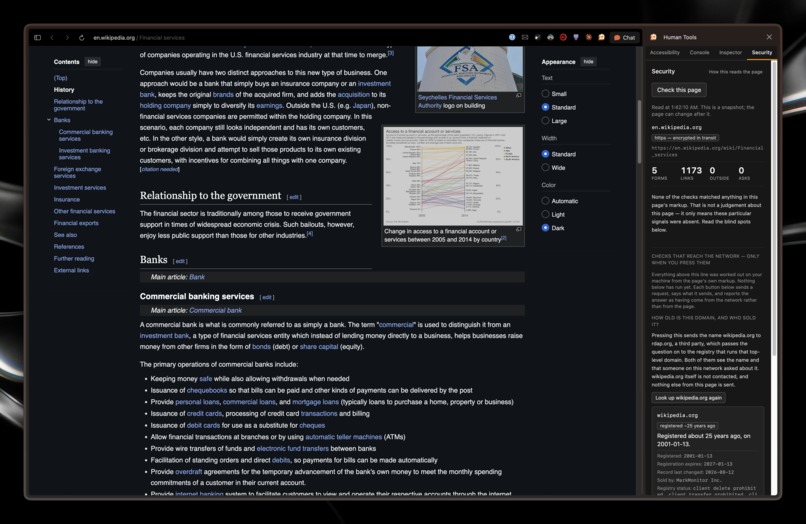Select Automatic color mode
This screenshot has width=806, height=524.
click(545, 201)
